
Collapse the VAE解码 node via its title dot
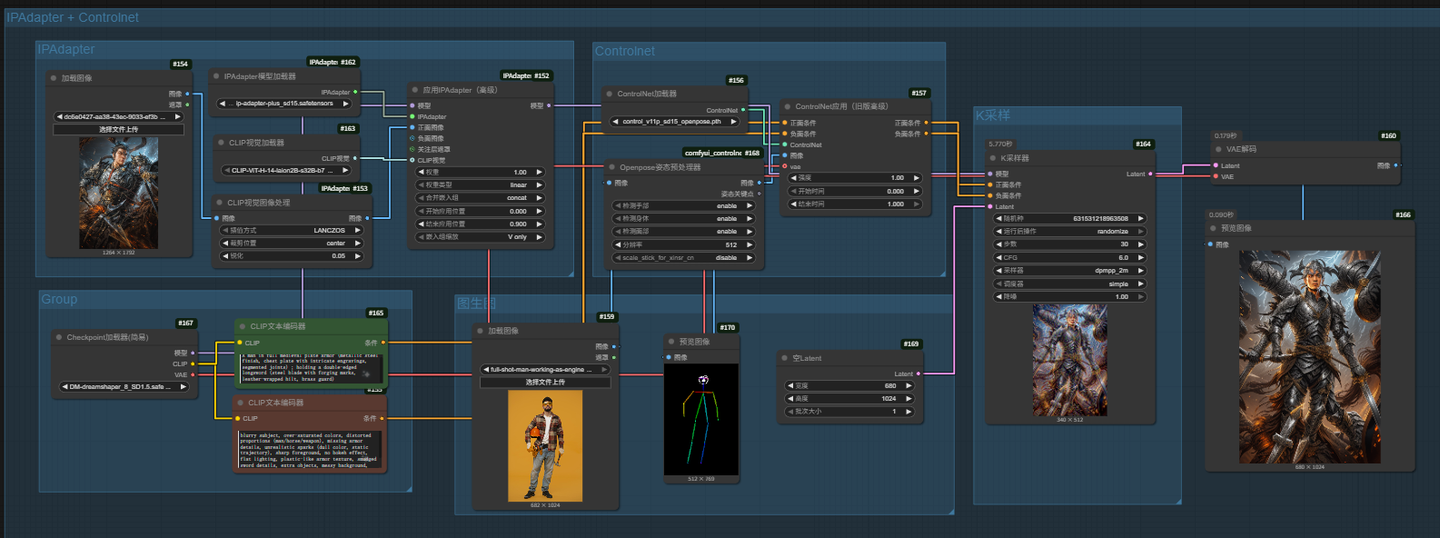(x=1217, y=150)
